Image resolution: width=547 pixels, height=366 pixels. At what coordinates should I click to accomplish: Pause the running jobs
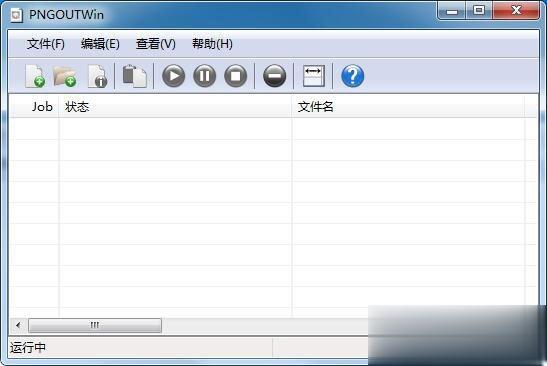tap(204, 76)
